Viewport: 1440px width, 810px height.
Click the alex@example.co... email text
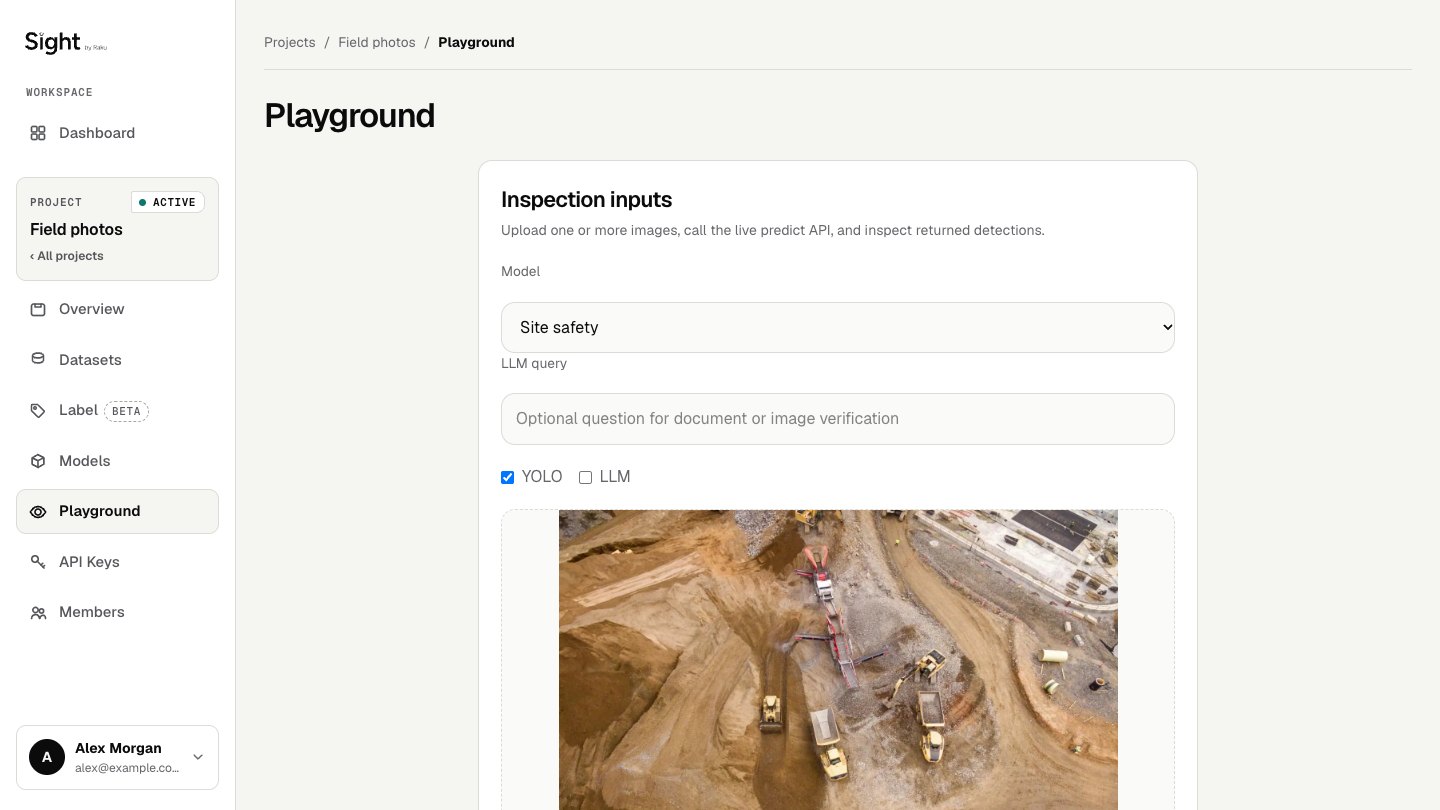127,768
